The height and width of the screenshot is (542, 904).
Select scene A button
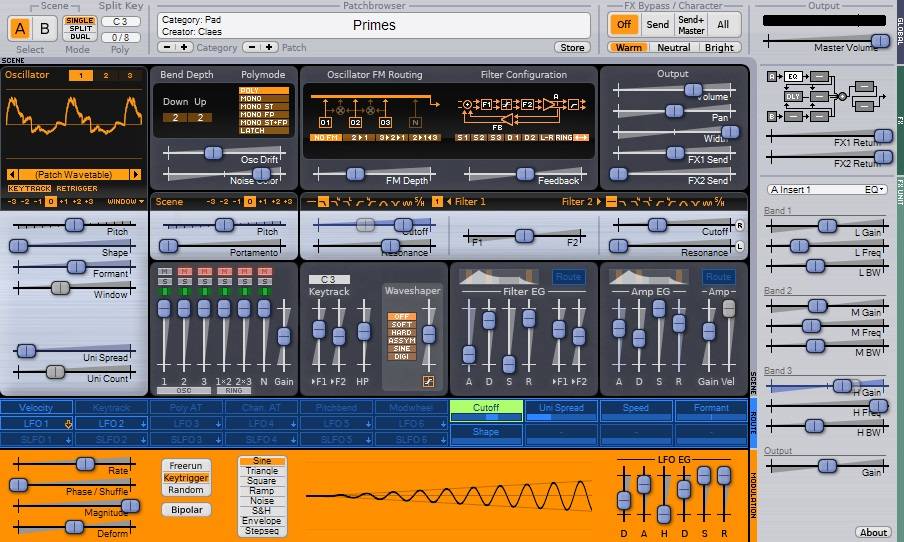(x=21, y=29)
